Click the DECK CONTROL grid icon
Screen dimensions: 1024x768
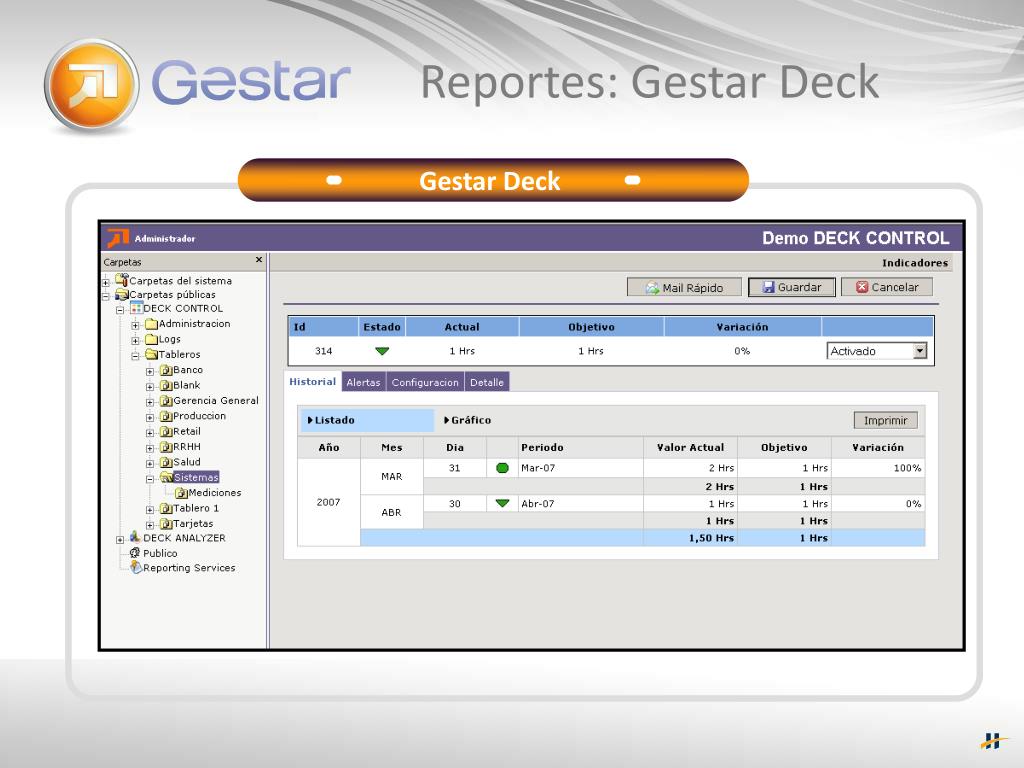pyautogui.click(x=136, y=308)
